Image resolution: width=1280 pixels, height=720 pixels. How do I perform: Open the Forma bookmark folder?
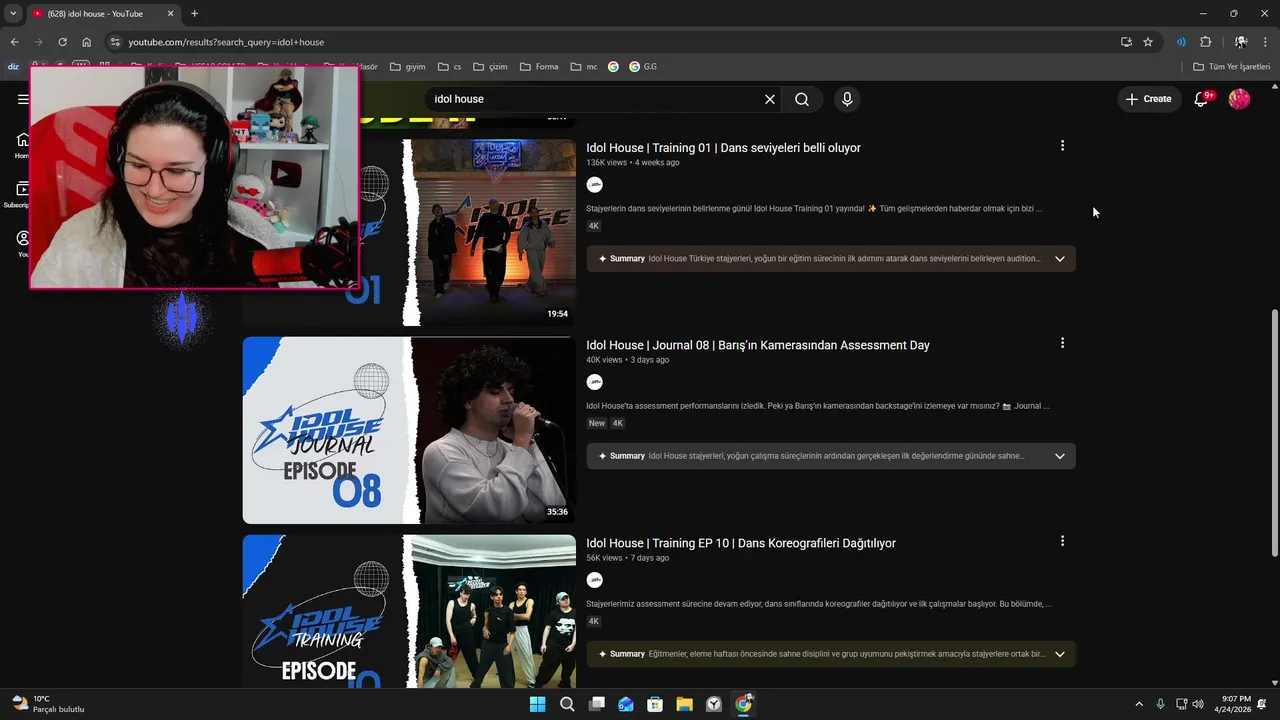[x=539, y=67]
